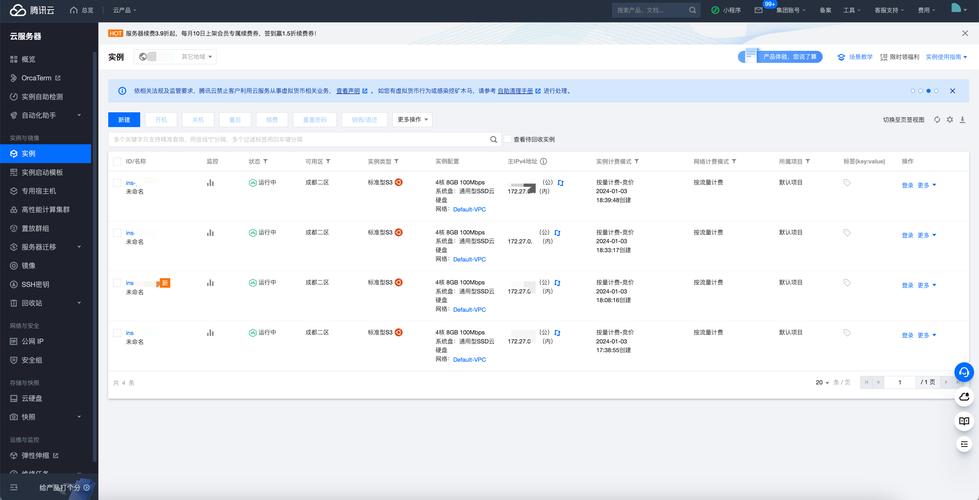Screen dimensions: 979x500
Task: Click the filter icon beside 状态 column header
Action: pyautogui.click(x=265, y=161)
